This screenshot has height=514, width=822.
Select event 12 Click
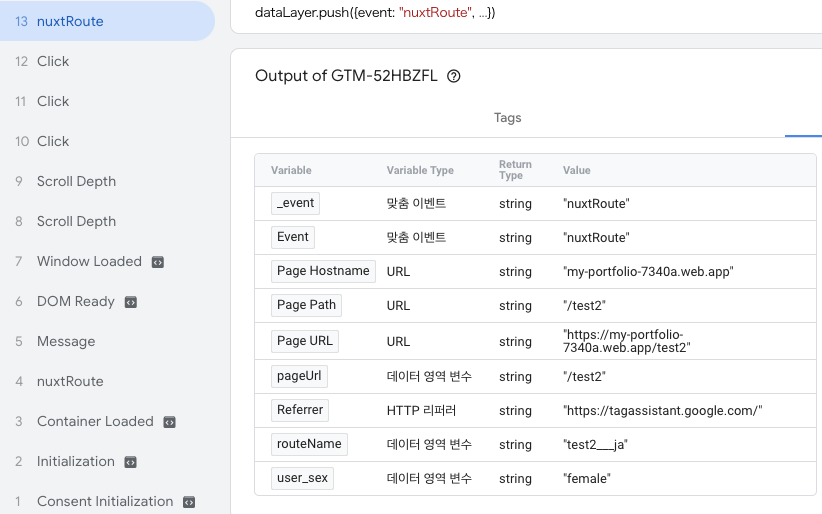(107, 61)
